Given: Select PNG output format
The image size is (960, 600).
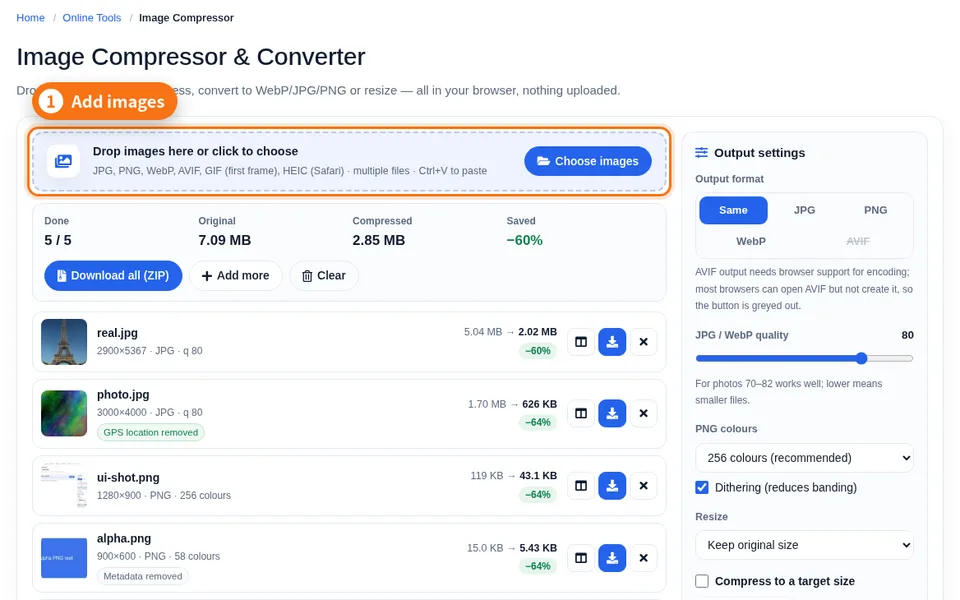Looking at the screenshot, I should [876, 210].
